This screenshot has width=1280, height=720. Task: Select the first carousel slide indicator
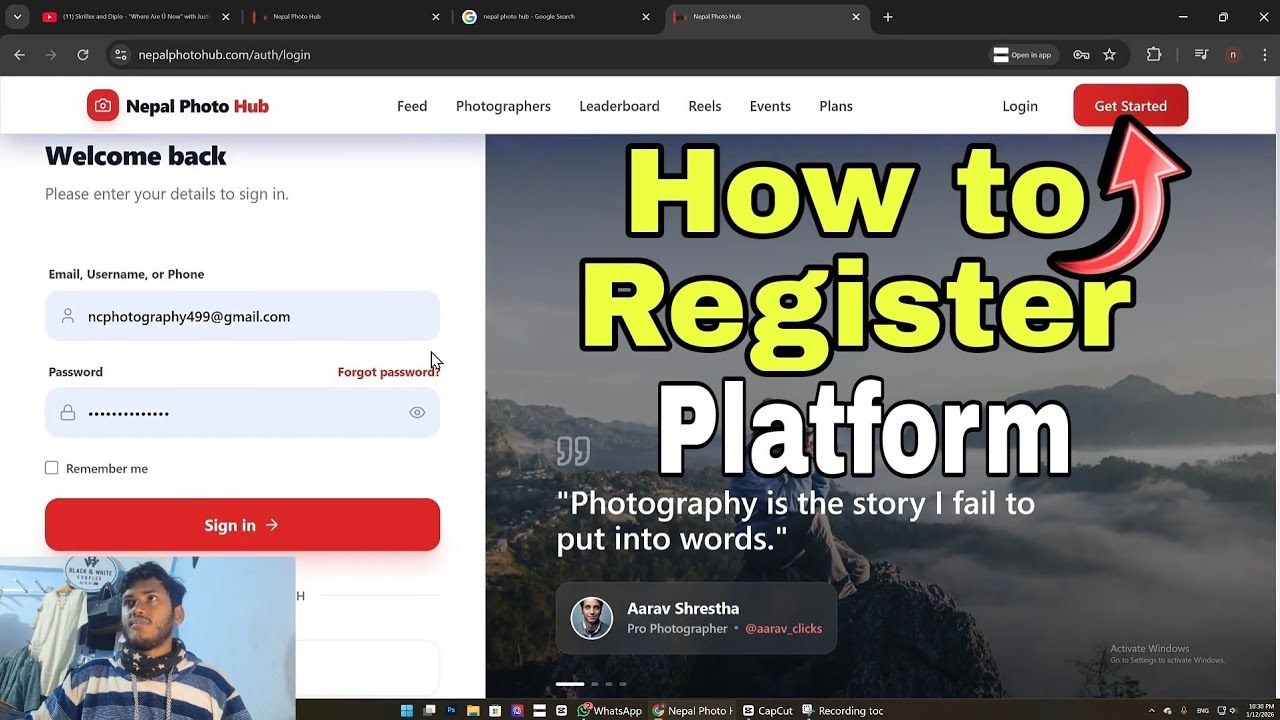coord(570,684)
